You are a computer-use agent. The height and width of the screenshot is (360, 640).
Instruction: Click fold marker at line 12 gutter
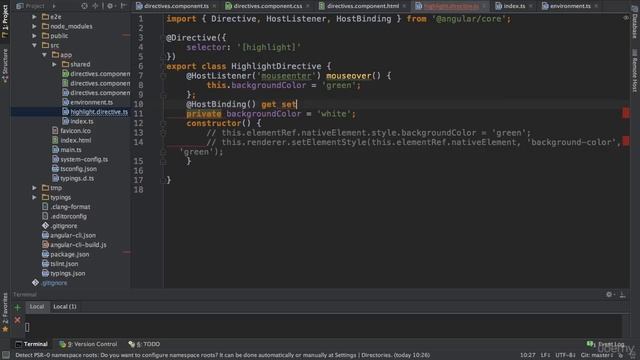pos(163,123)
